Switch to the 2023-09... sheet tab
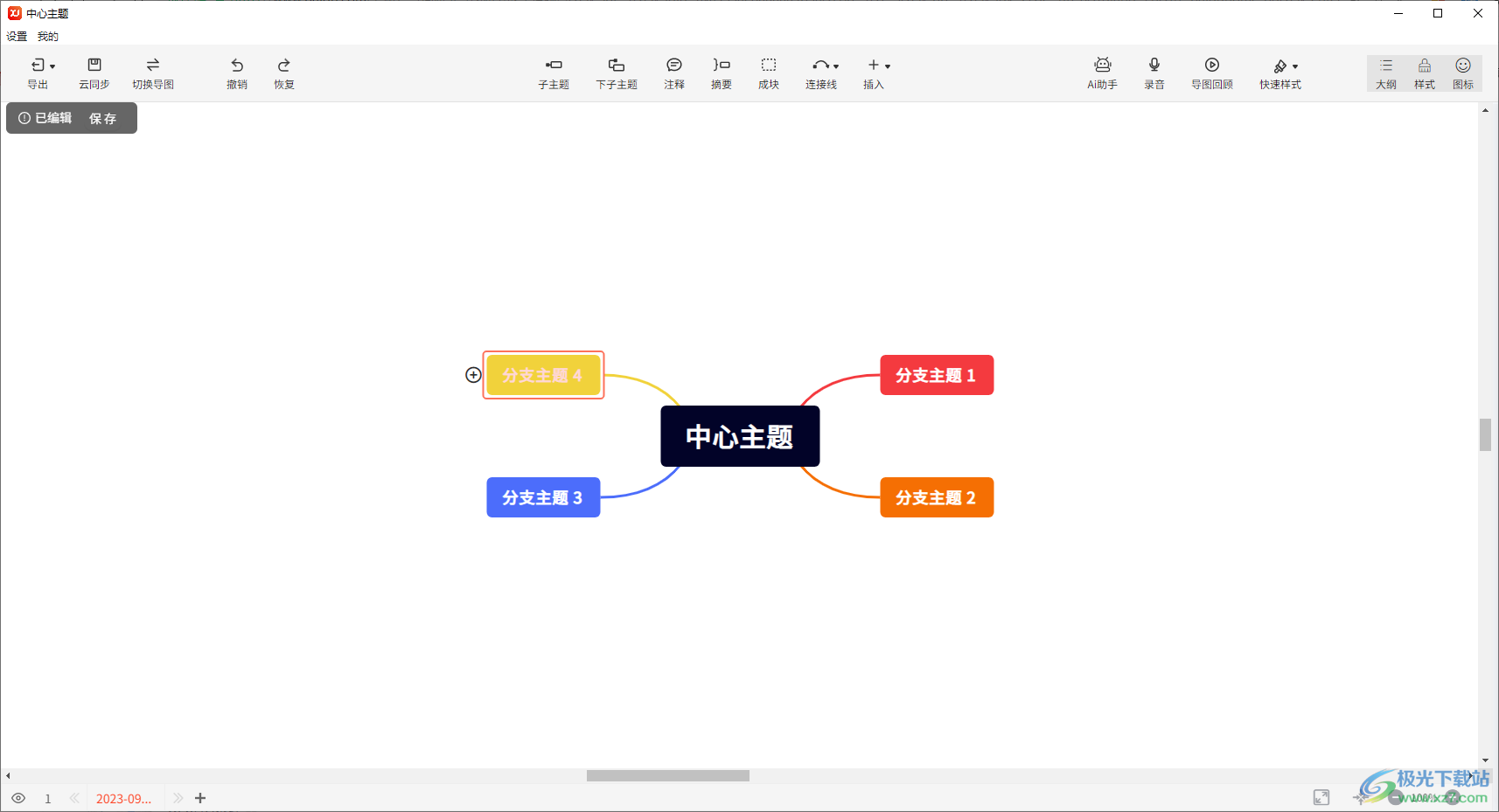1499x812 pixels. (123, 799)
